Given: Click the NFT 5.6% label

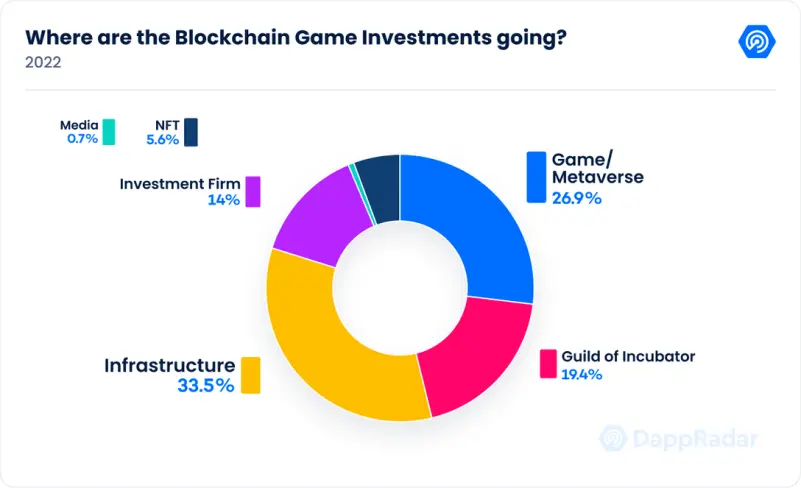Looking at the screenshot, I should tap(162, 132).
